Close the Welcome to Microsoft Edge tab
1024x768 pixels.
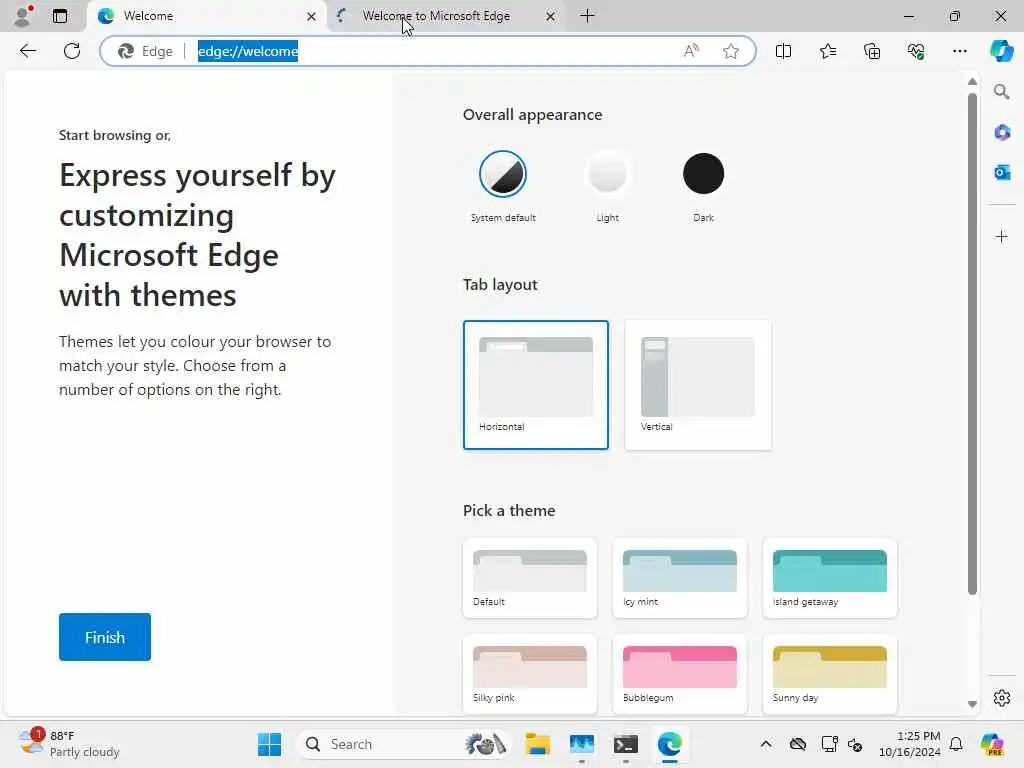551,16
